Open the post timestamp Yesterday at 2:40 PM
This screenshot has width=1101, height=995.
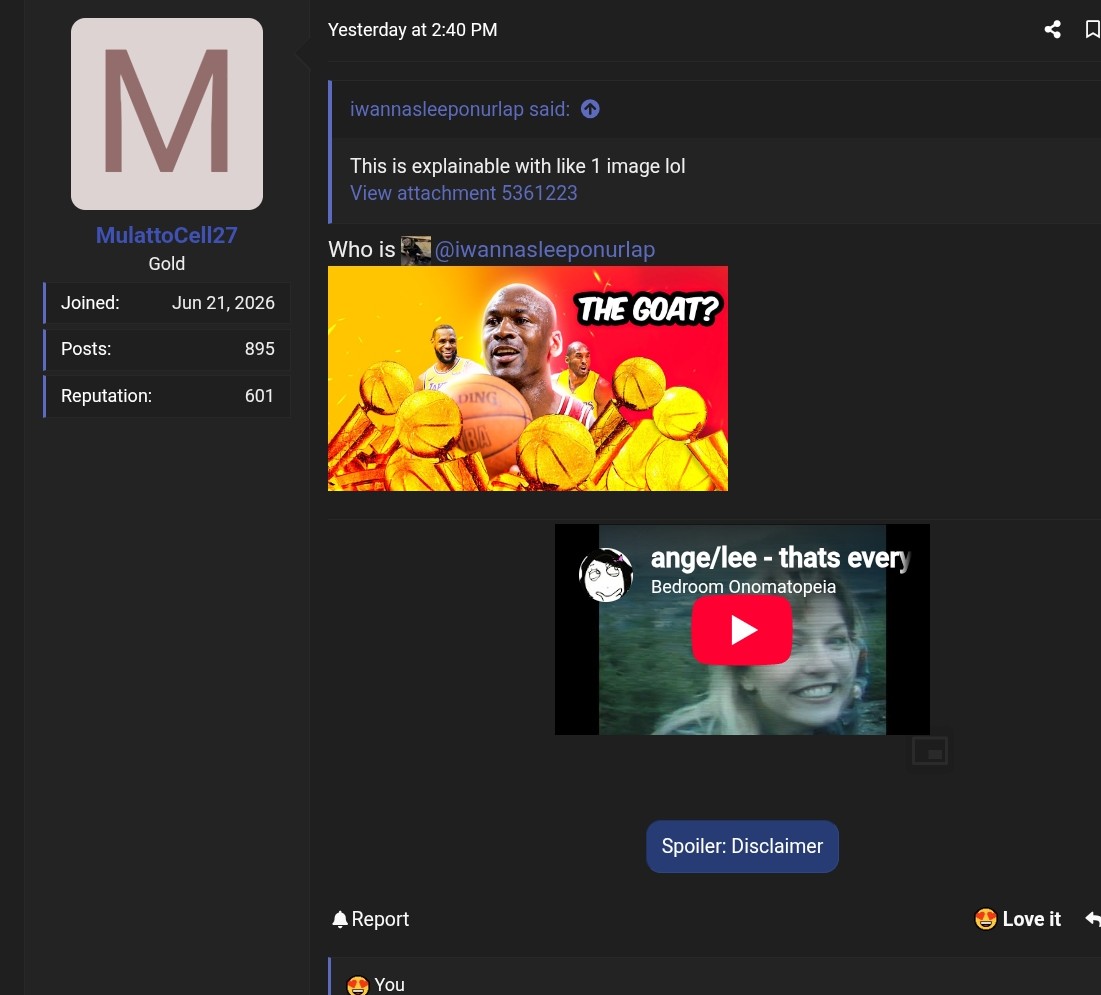pos(412,30)
